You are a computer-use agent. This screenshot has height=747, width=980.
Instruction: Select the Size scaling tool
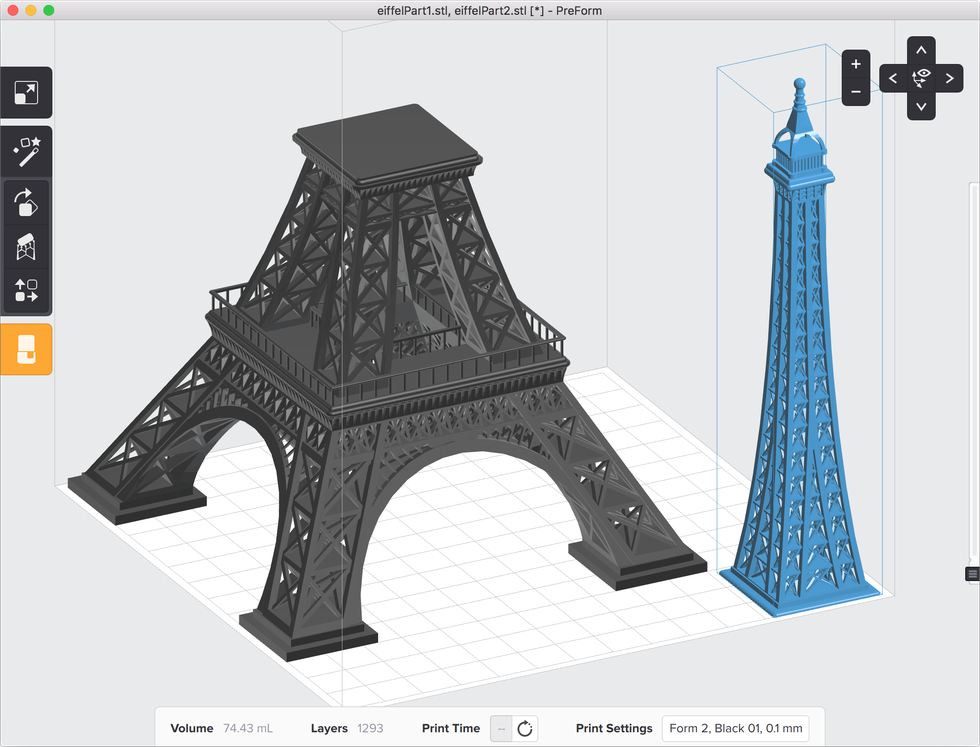click(26, 92)
